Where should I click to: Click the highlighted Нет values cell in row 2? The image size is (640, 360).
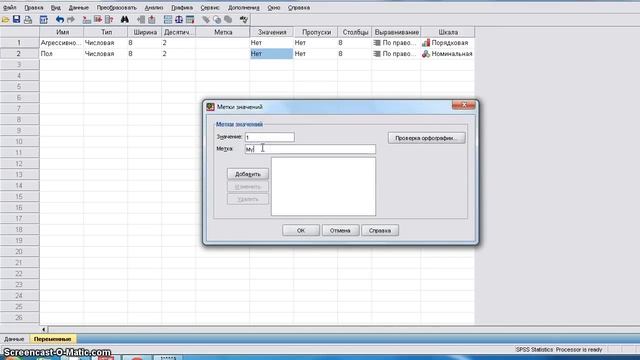click(x=271, y=53)
